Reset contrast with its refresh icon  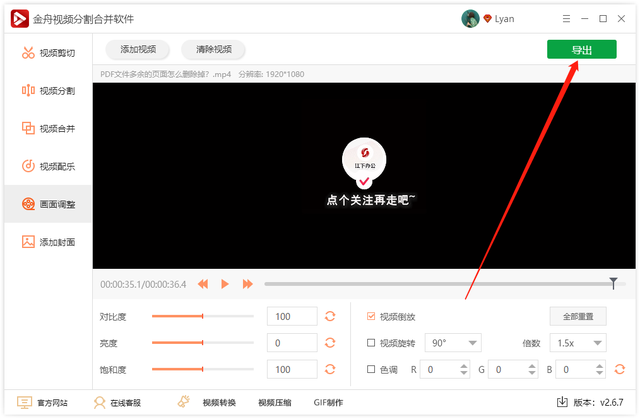[x=330, y=316]
